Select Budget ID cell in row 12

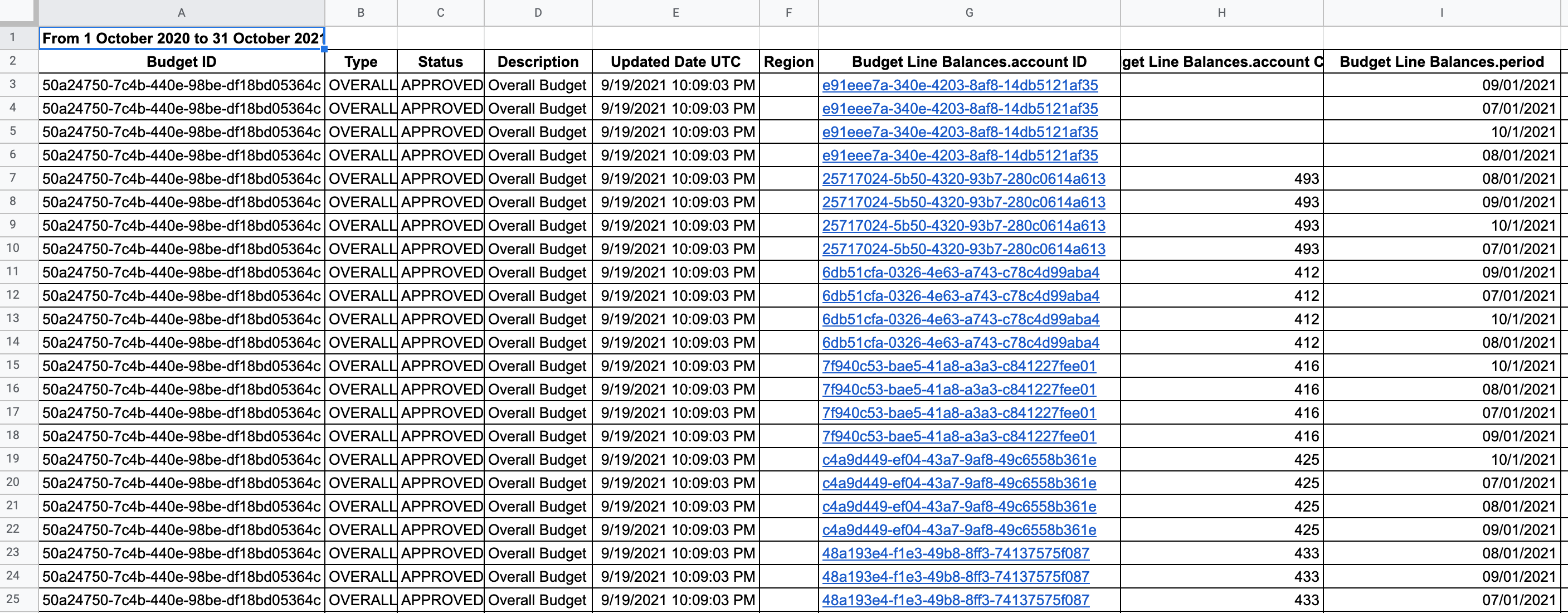(182, 296)
